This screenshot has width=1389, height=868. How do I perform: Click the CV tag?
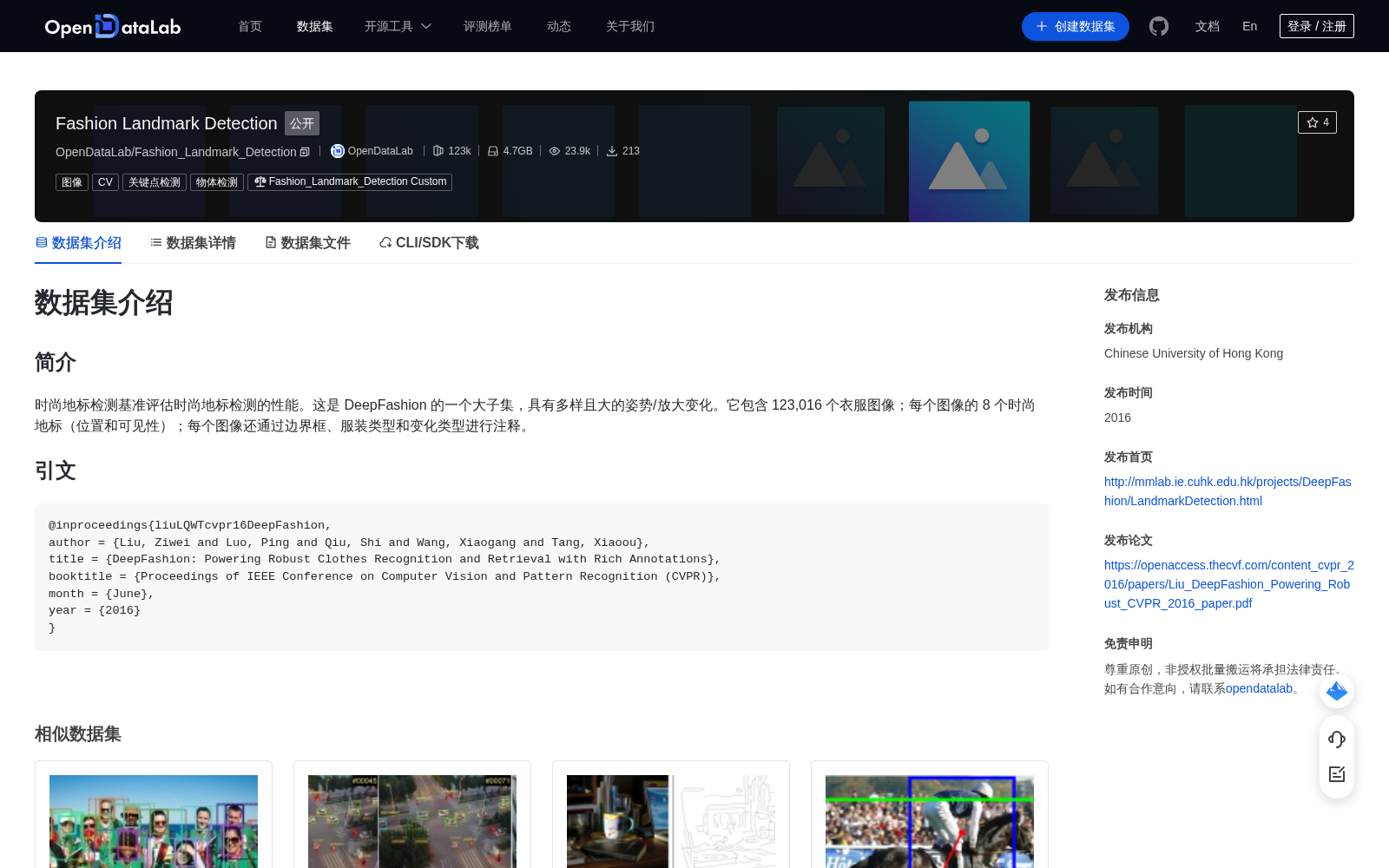click(x=105, y=182)
